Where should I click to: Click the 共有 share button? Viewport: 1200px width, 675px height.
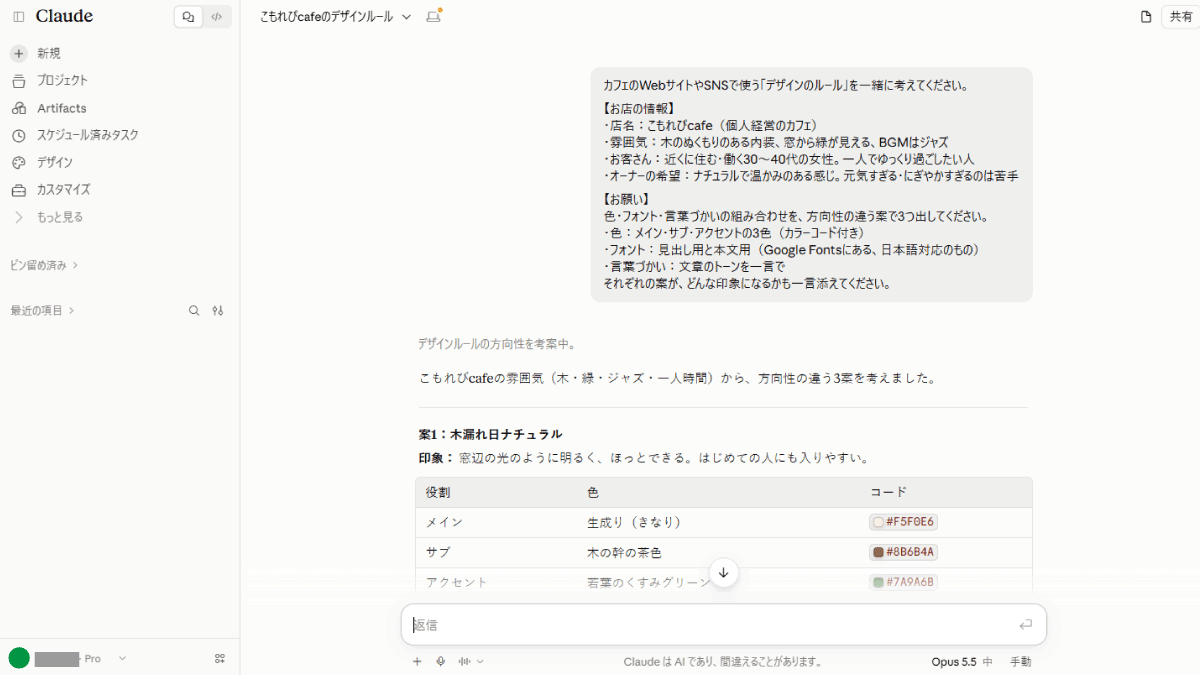1181,17
